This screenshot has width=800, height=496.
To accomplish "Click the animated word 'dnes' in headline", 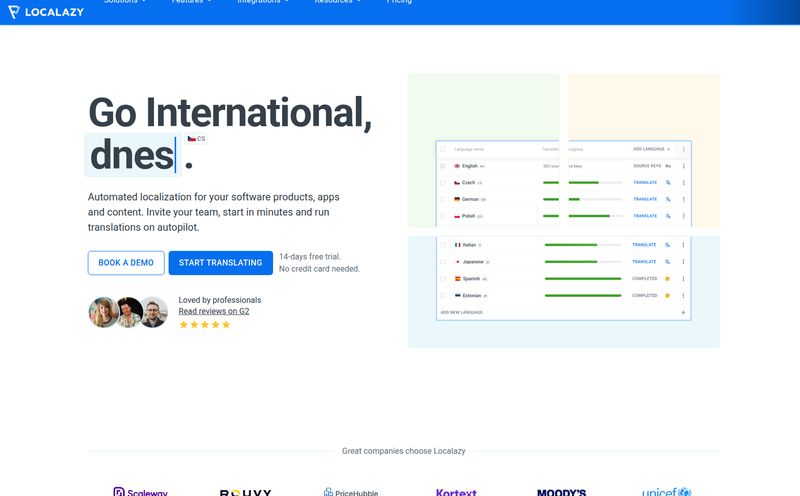I will tap(132, 156).
